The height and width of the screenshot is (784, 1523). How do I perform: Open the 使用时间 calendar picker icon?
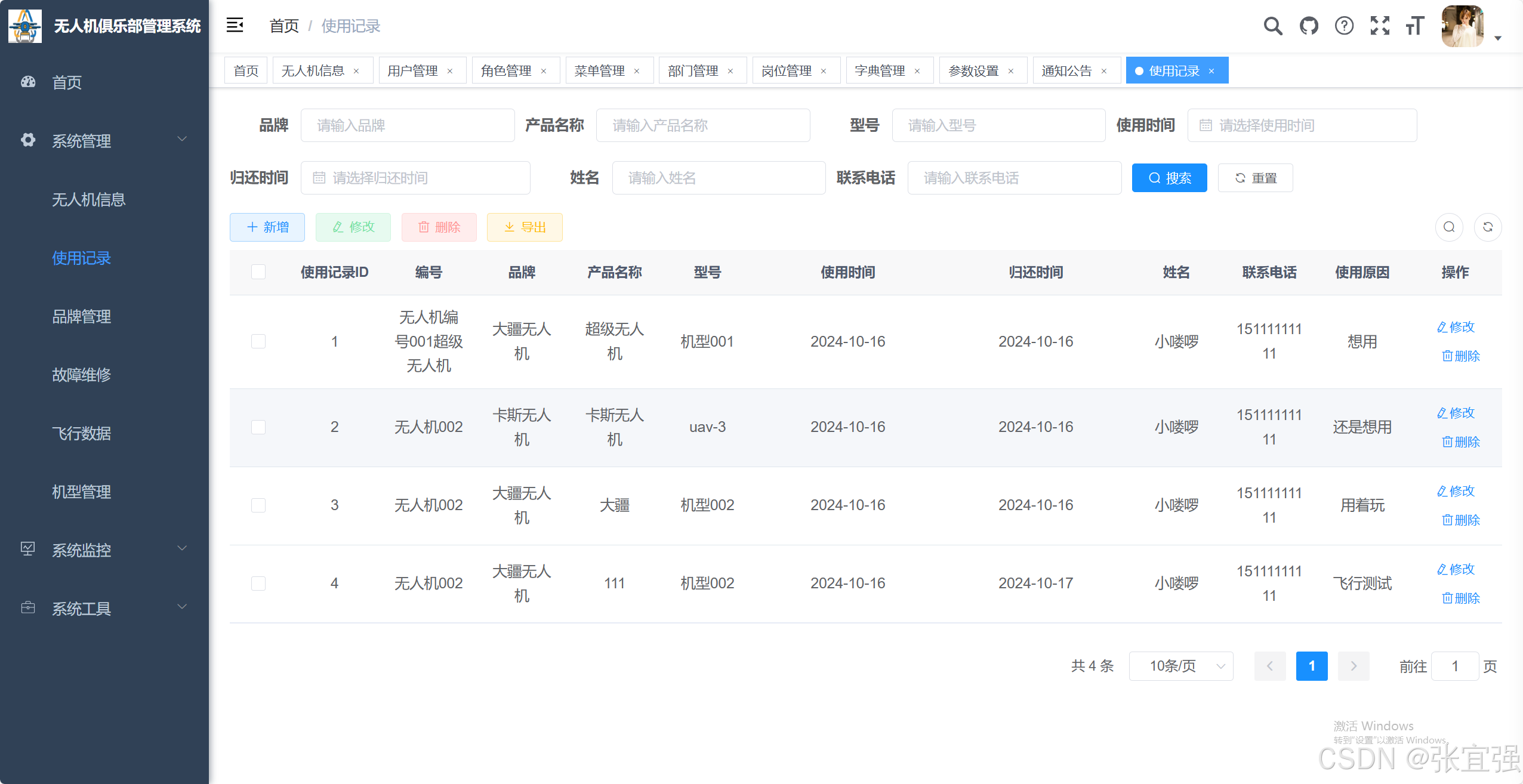tap(1207, 125)
